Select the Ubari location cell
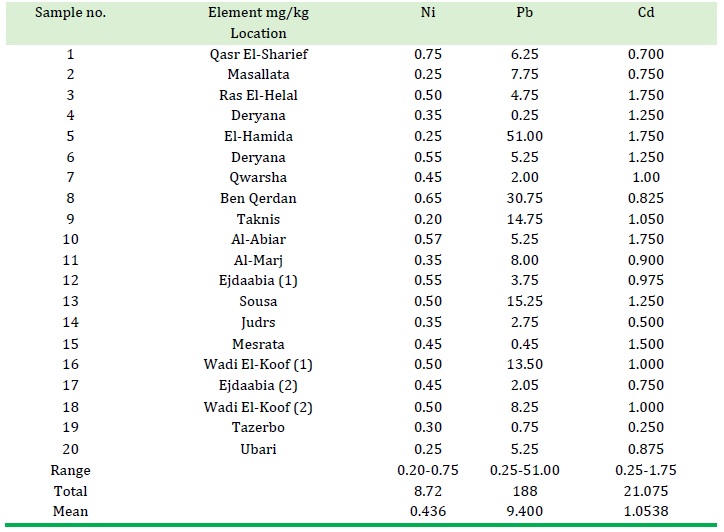Screen dimensions: 724x532 point(258,449)
